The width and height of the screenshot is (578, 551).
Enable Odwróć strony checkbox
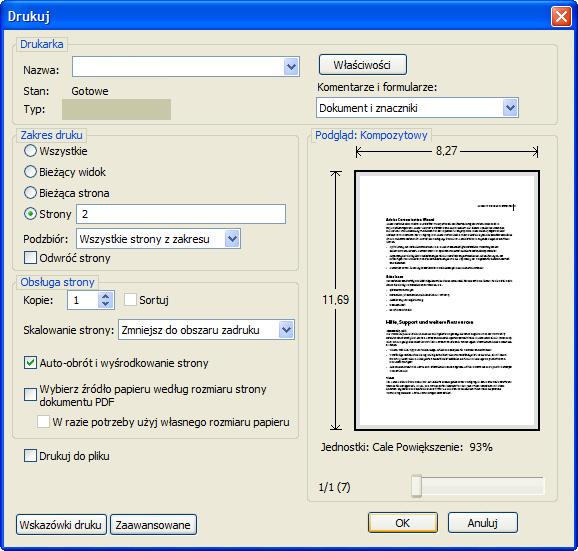30,258
